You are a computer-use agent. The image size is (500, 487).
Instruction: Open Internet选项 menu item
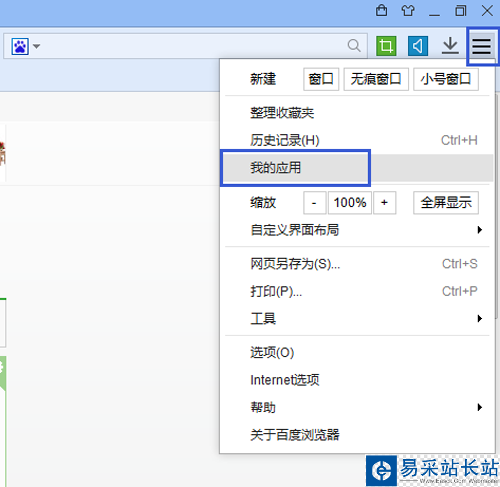357,380
